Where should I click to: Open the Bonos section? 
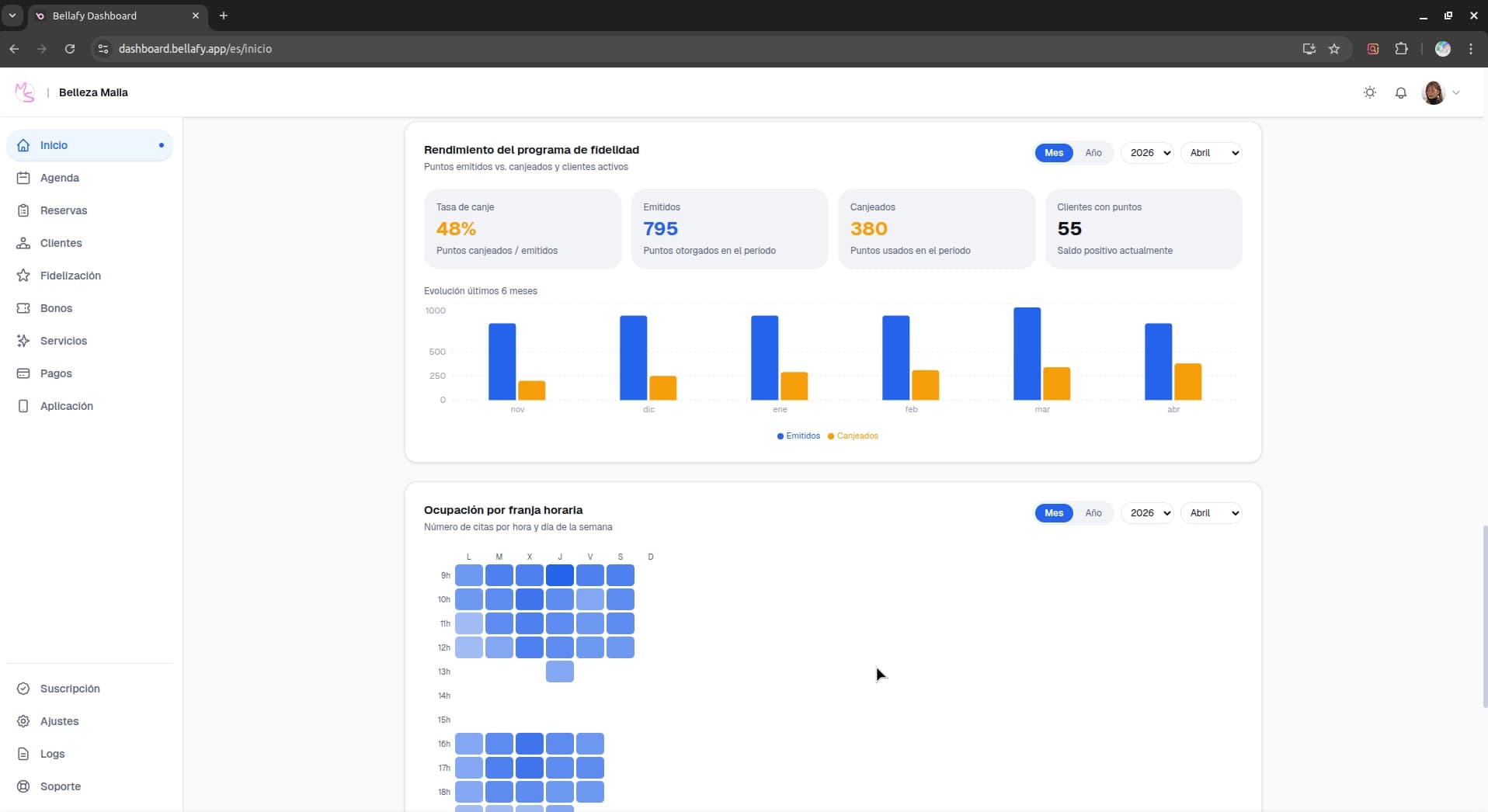click(x=55, y=308)
